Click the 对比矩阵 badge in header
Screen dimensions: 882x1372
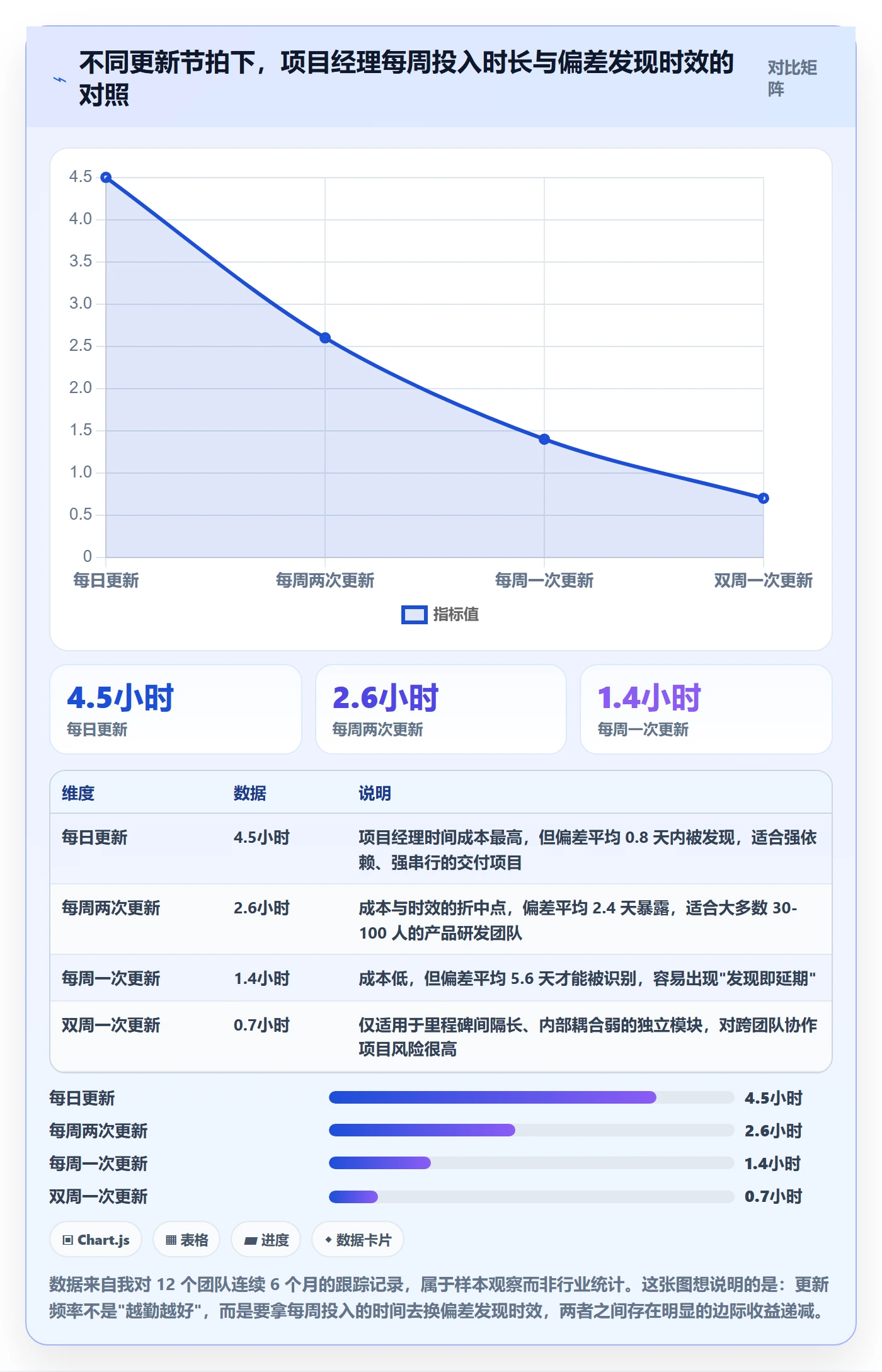[792, 79]
